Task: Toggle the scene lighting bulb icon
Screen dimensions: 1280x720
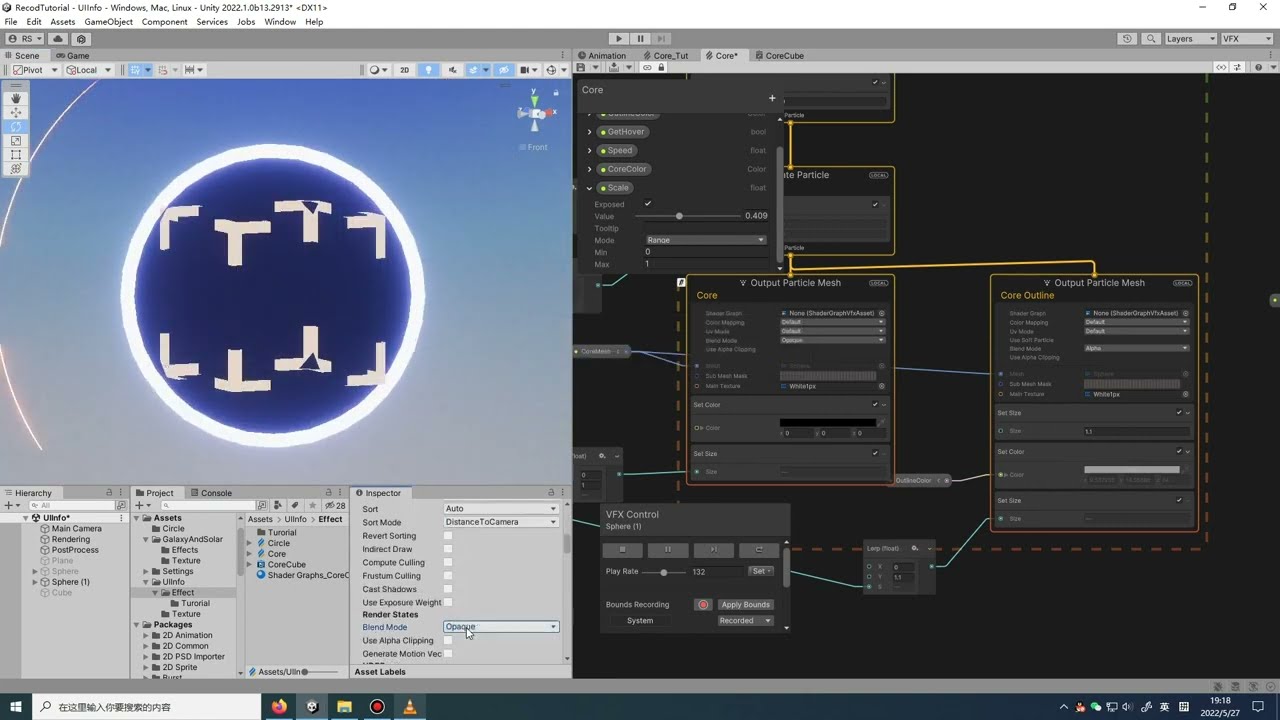Action: [428, 70]
